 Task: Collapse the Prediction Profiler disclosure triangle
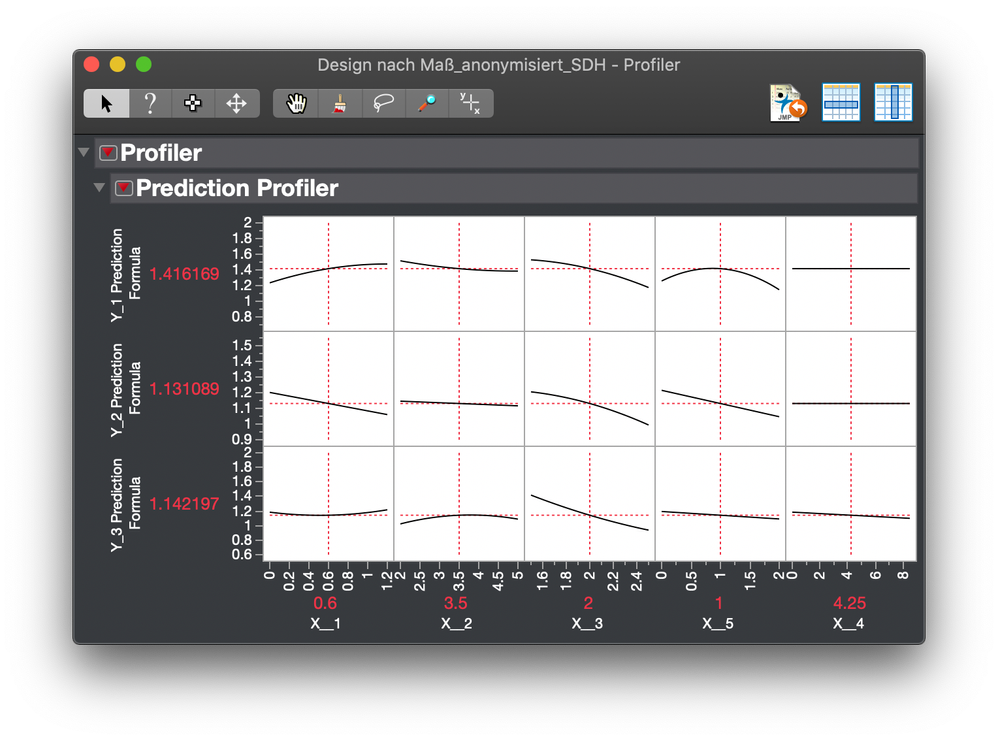(x=99, y=187)
